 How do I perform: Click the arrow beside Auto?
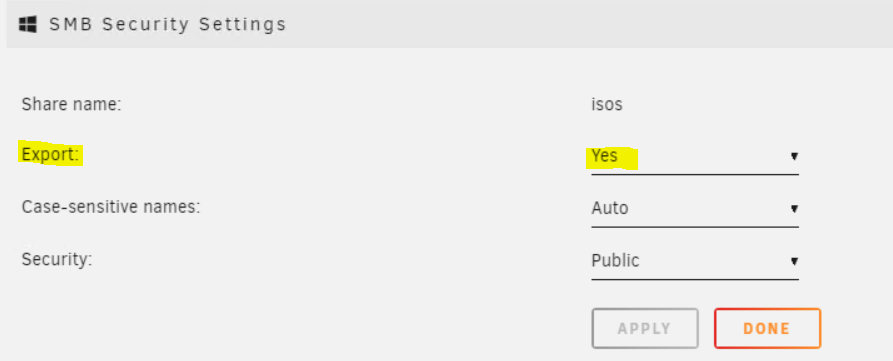pos(794,209)
